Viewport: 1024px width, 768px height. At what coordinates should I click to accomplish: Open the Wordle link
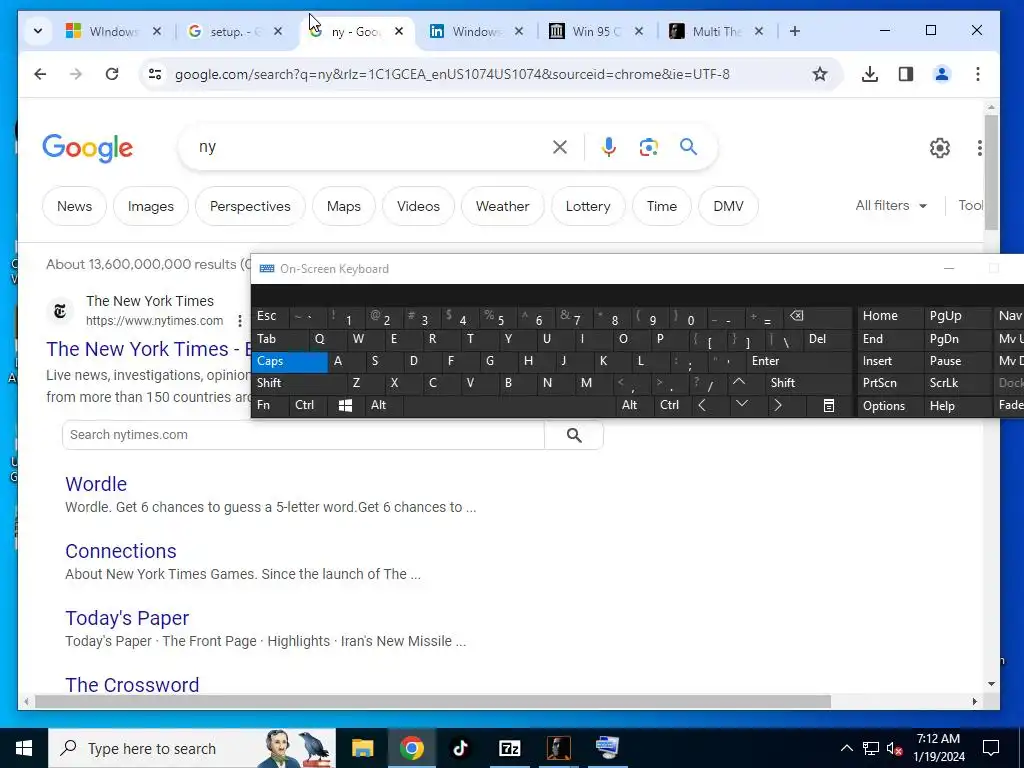point(96,484)
